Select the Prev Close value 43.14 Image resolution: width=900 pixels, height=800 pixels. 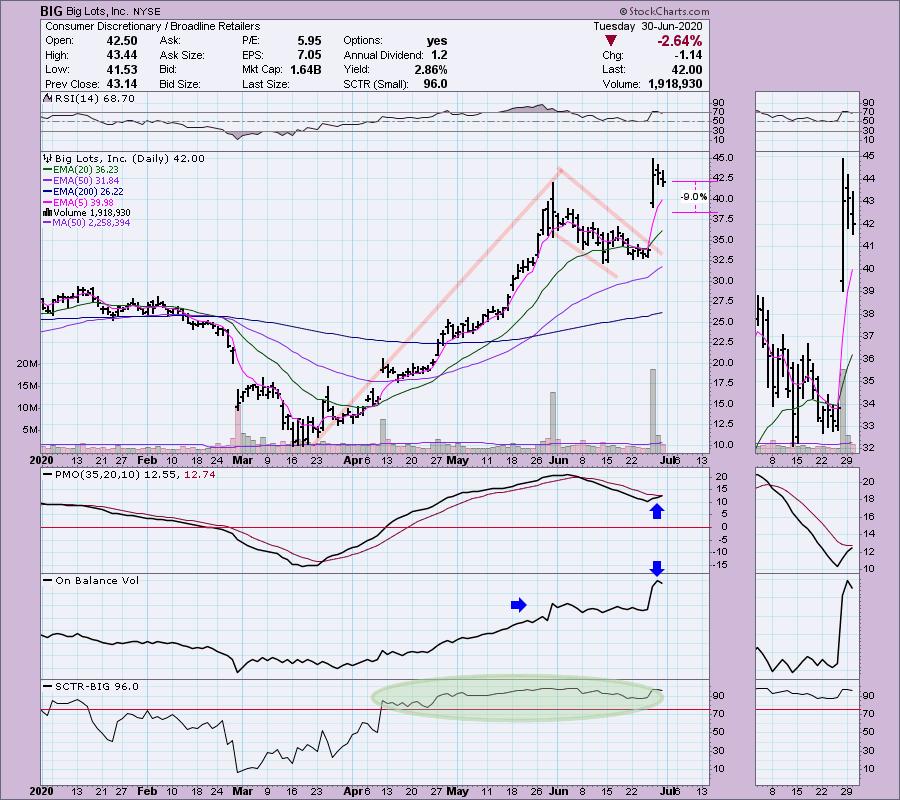click(121, 84)
